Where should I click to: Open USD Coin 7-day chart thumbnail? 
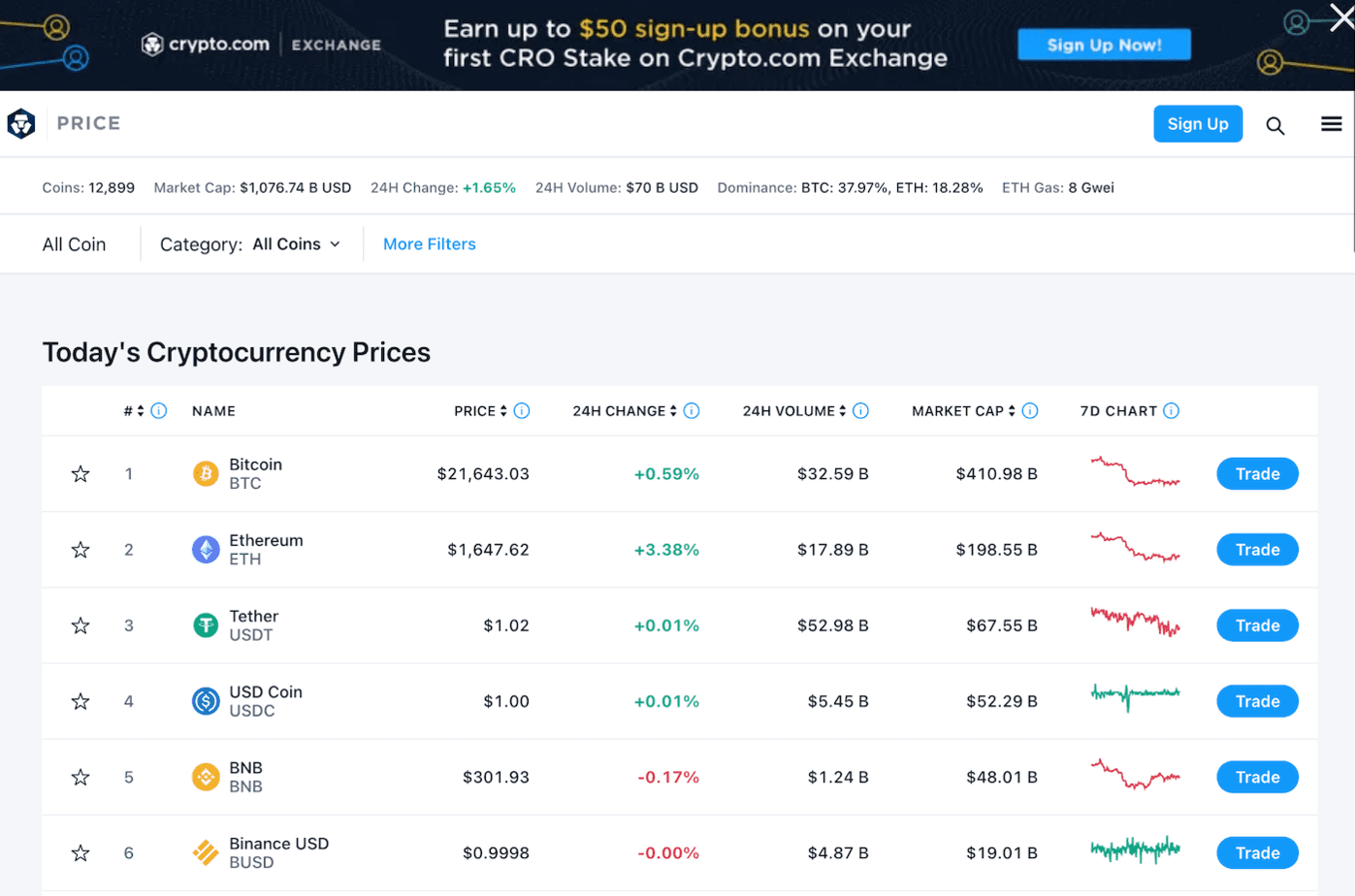[1135, 696]
